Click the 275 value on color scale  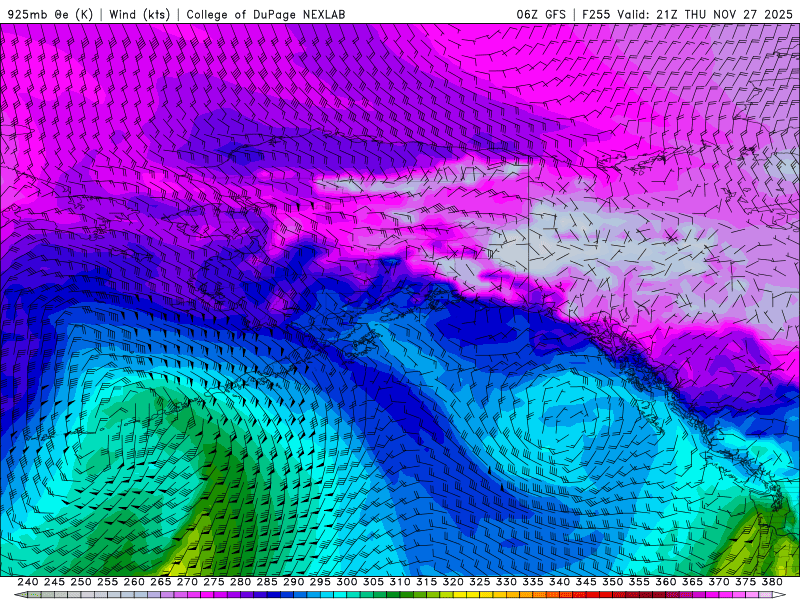[214, 582]
